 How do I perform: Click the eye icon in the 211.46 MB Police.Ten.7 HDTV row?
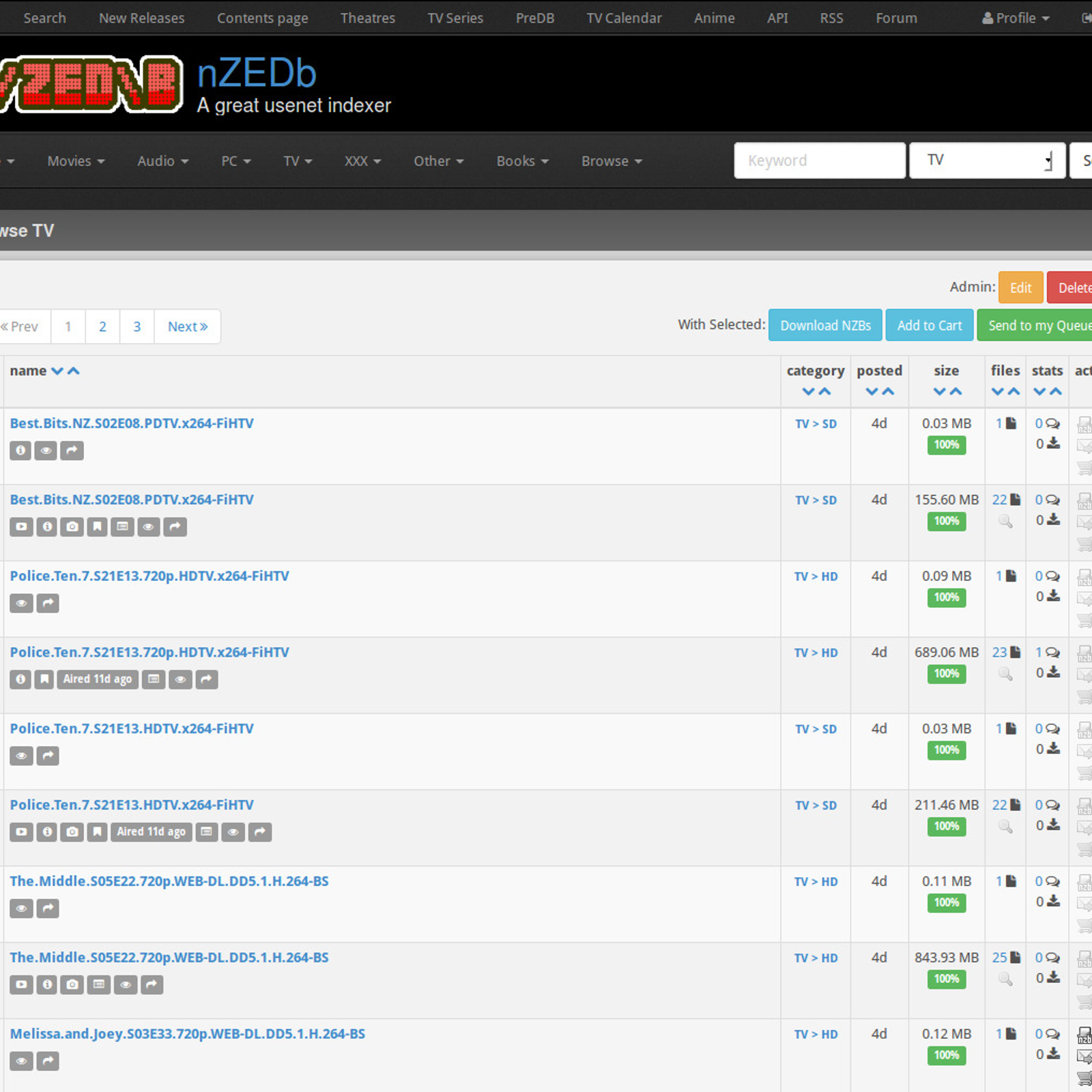click(233, 833)
